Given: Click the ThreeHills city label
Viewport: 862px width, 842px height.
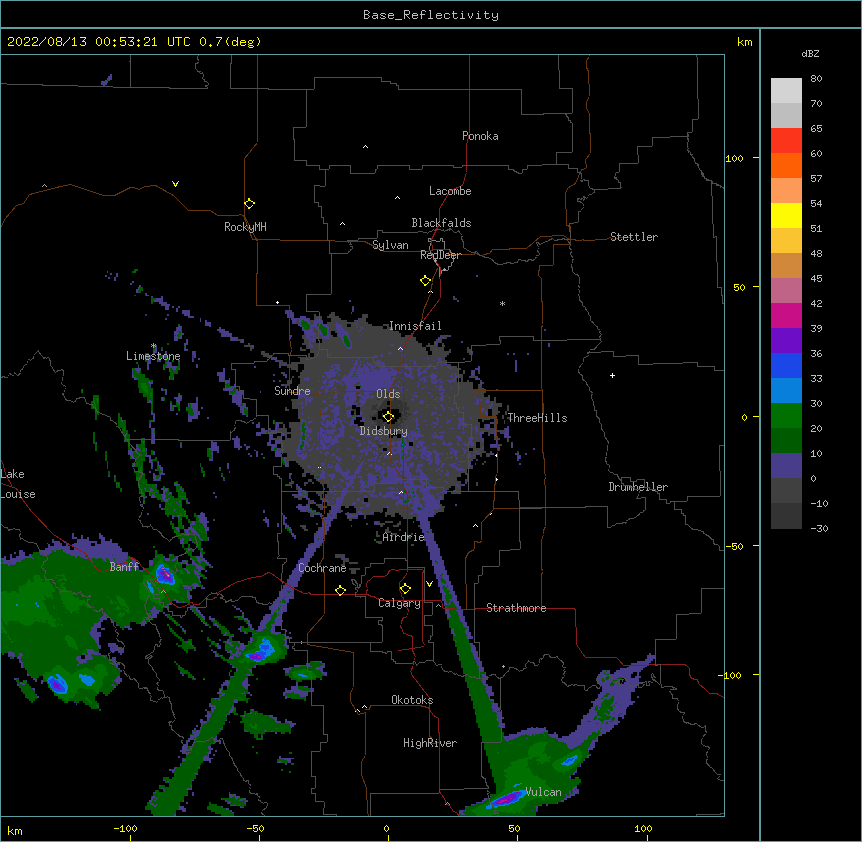Looking at the screenshot, I should pyautogui.click(x=537, y=418).
